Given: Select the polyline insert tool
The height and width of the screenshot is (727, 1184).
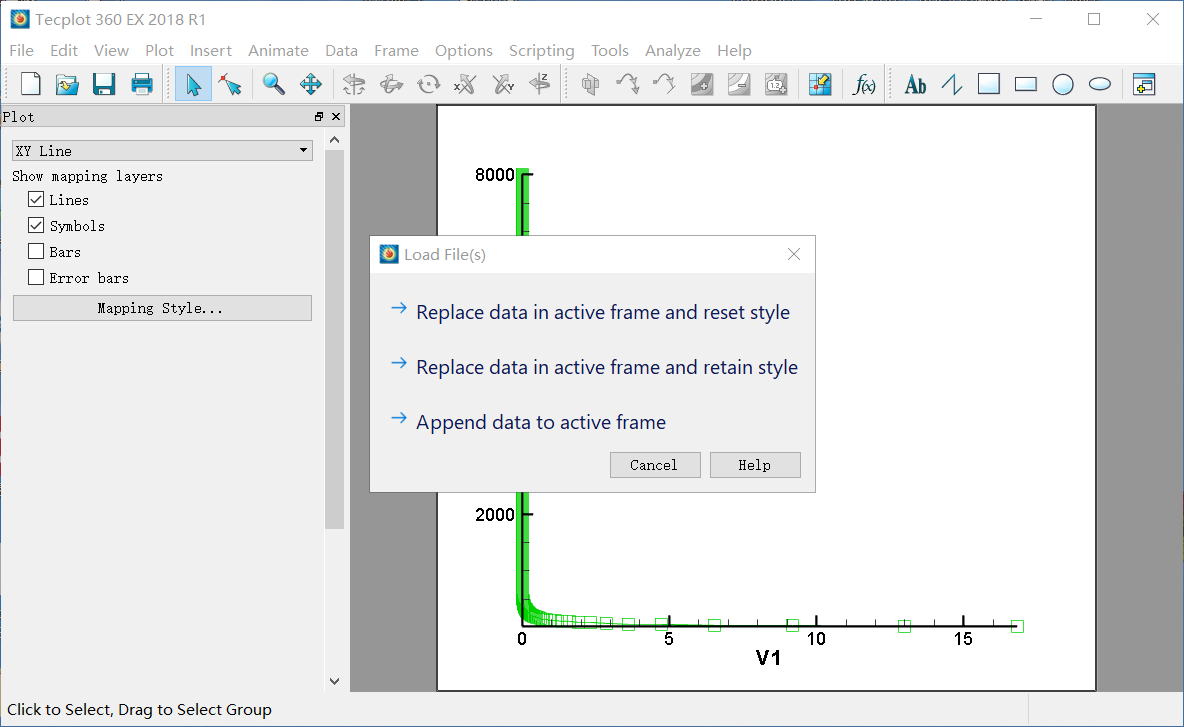Looking at the screenshot, I should click(952, 84).
